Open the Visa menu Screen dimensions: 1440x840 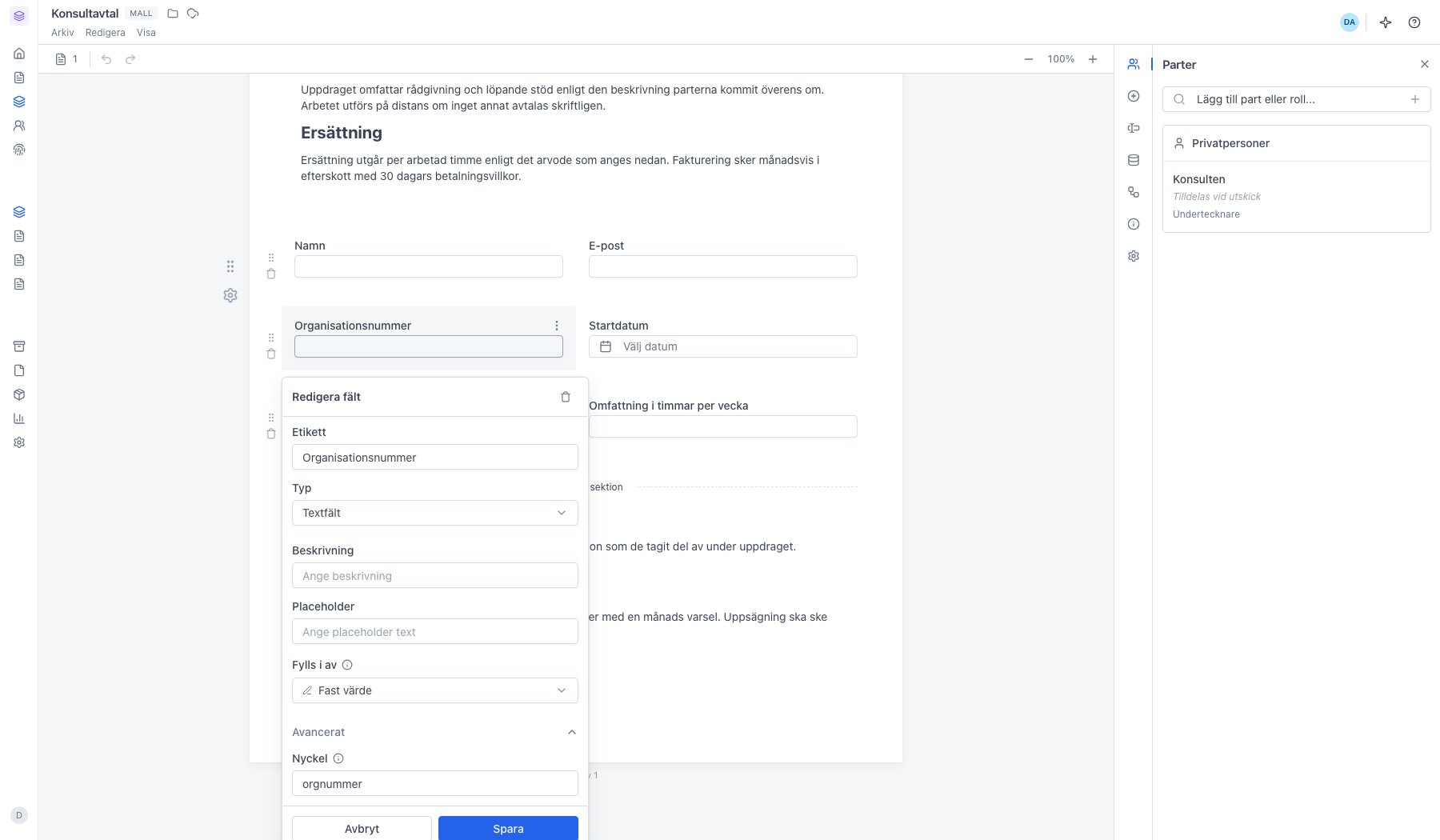tap(146, 33)
